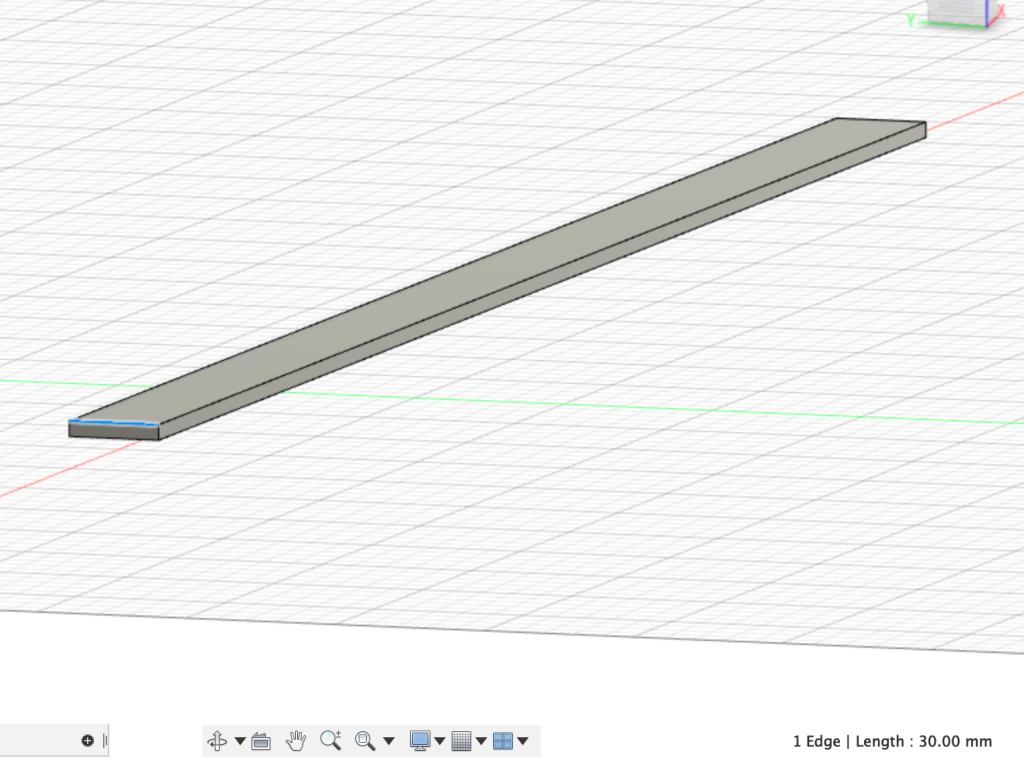
Task: Click the Zoom Window/Fit icon
Action: click(365, 741)
